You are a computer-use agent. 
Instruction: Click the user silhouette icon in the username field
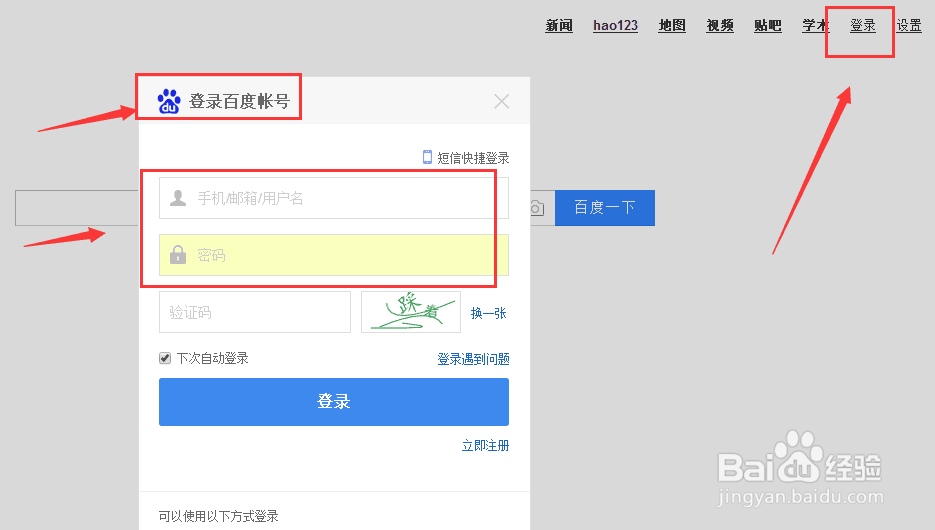[x=178, y=197]
